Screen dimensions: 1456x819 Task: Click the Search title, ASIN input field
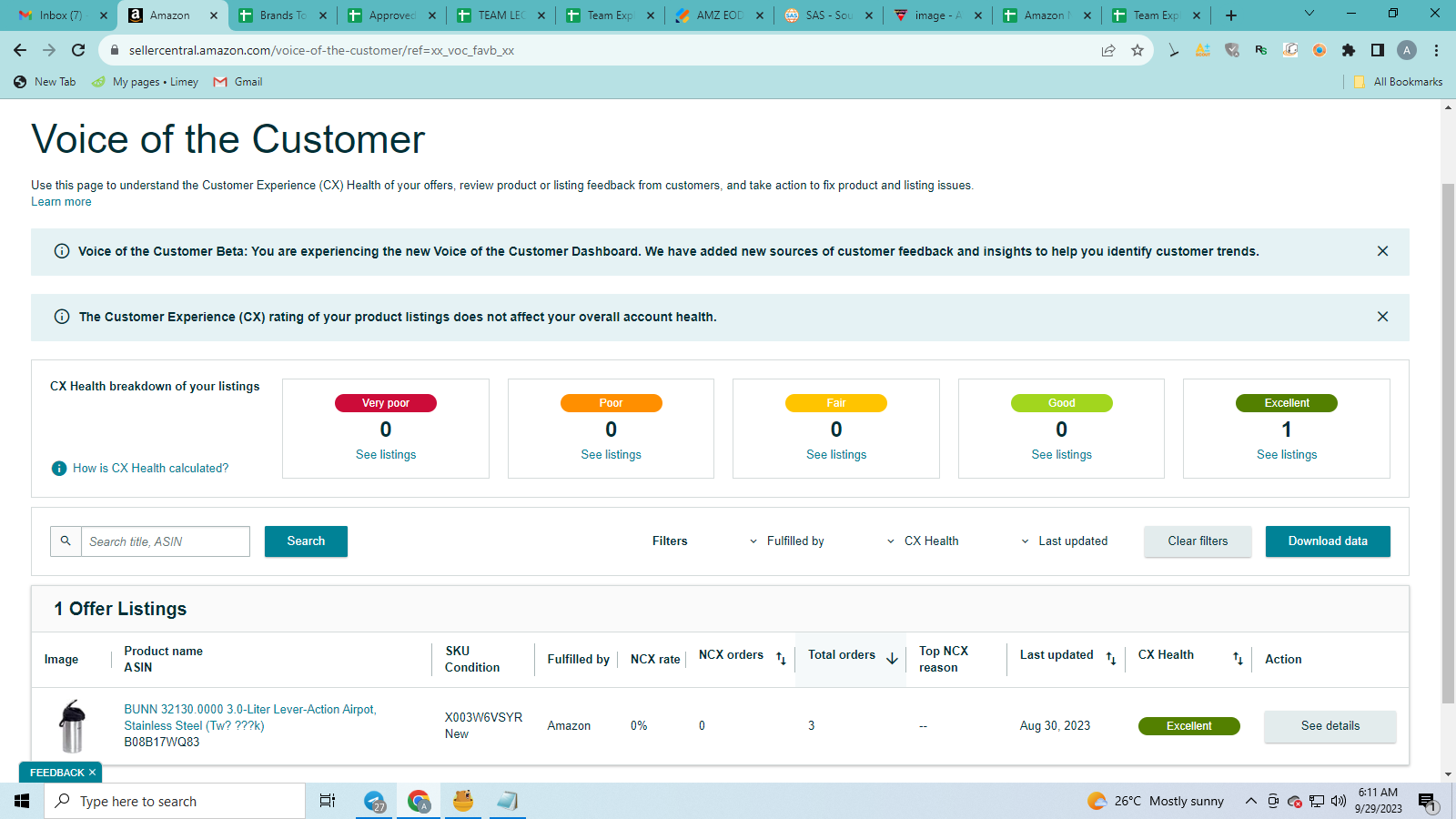point(166,541)
